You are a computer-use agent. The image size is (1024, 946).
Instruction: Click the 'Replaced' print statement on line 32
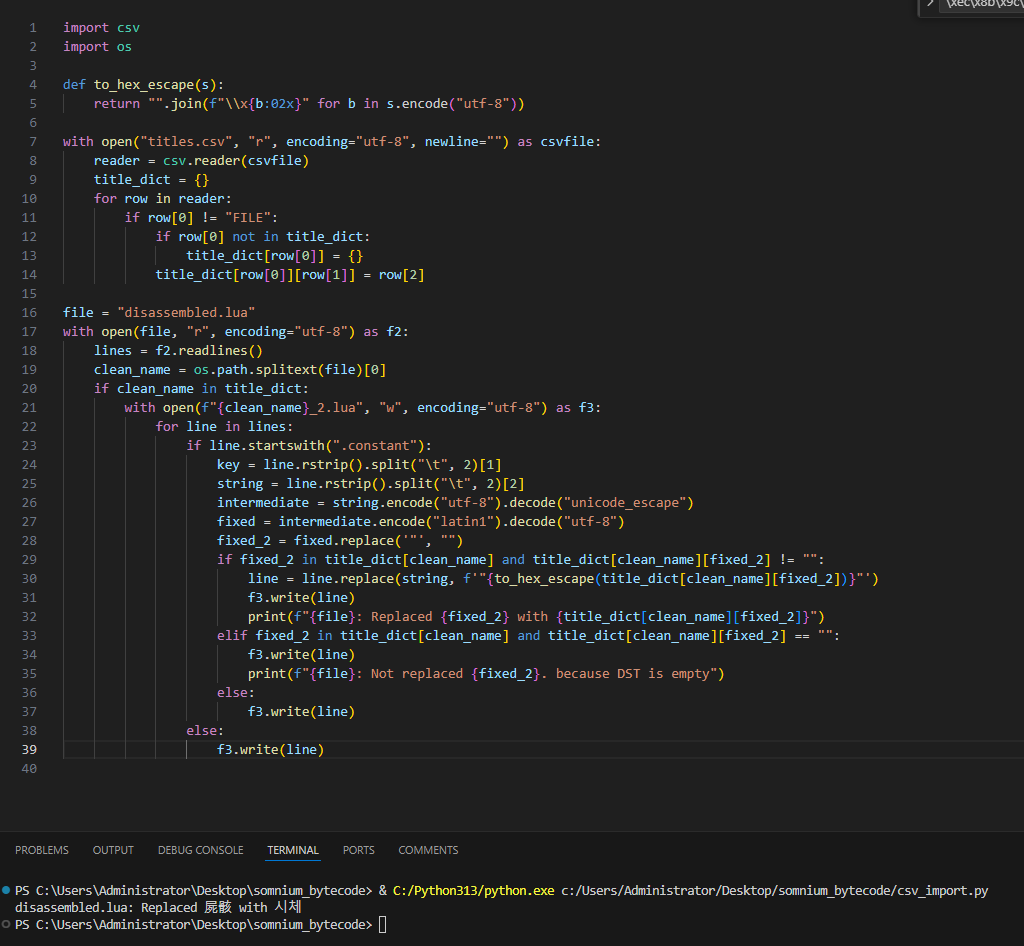click(x=536, y=616)
